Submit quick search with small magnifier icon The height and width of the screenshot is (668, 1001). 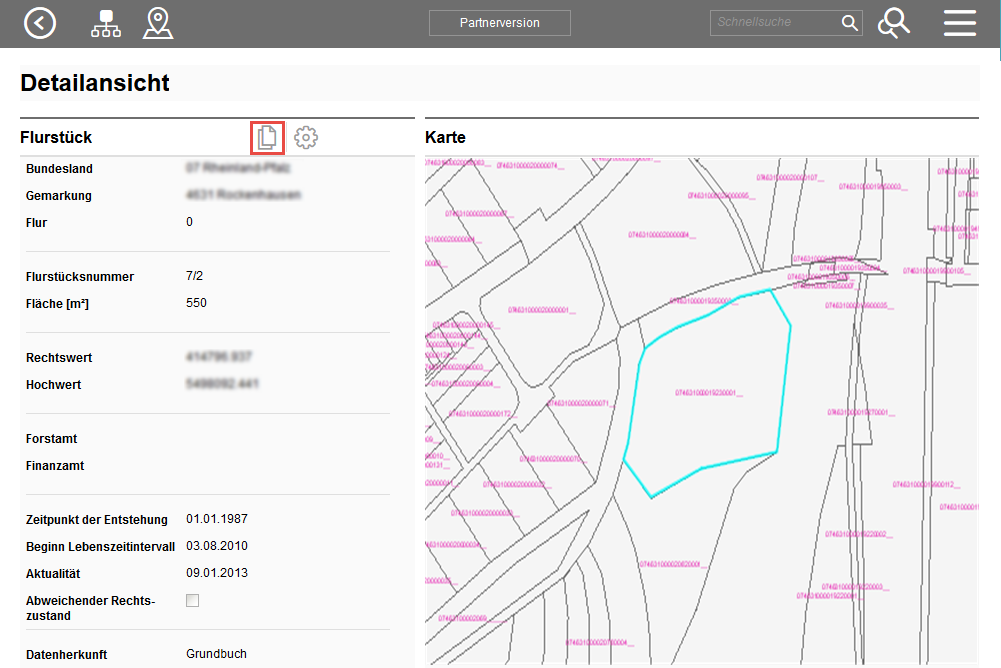coord(849,23)
